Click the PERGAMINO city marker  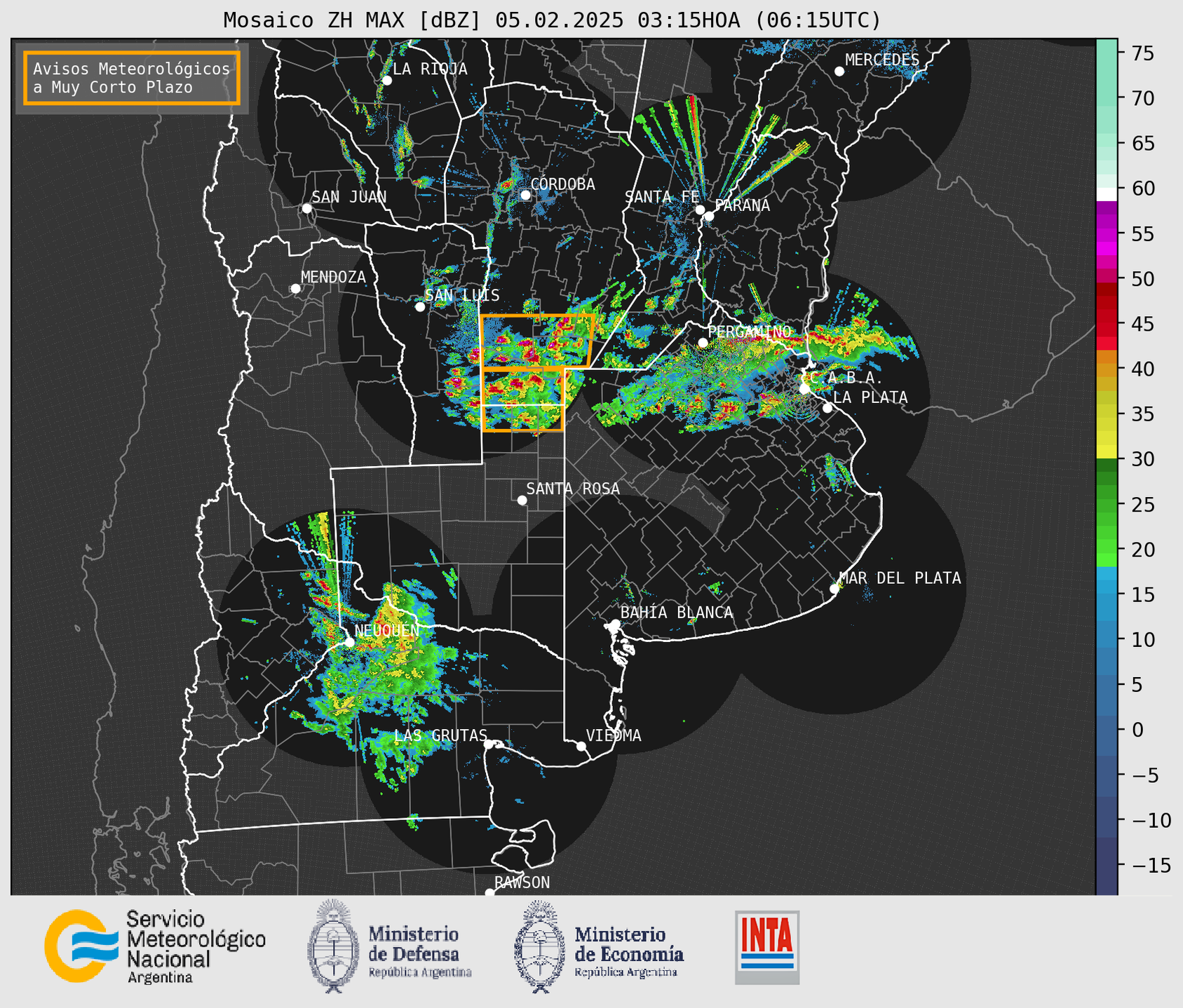tap(703, 343)
